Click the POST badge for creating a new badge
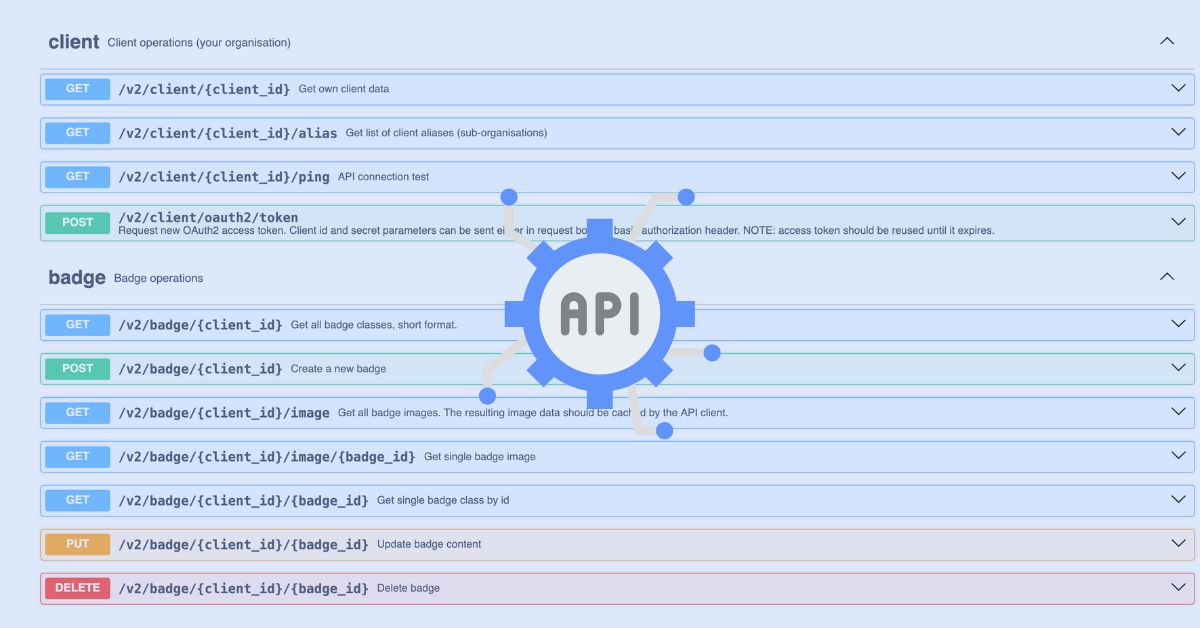1200x628 pixels. tap(77, 368)
